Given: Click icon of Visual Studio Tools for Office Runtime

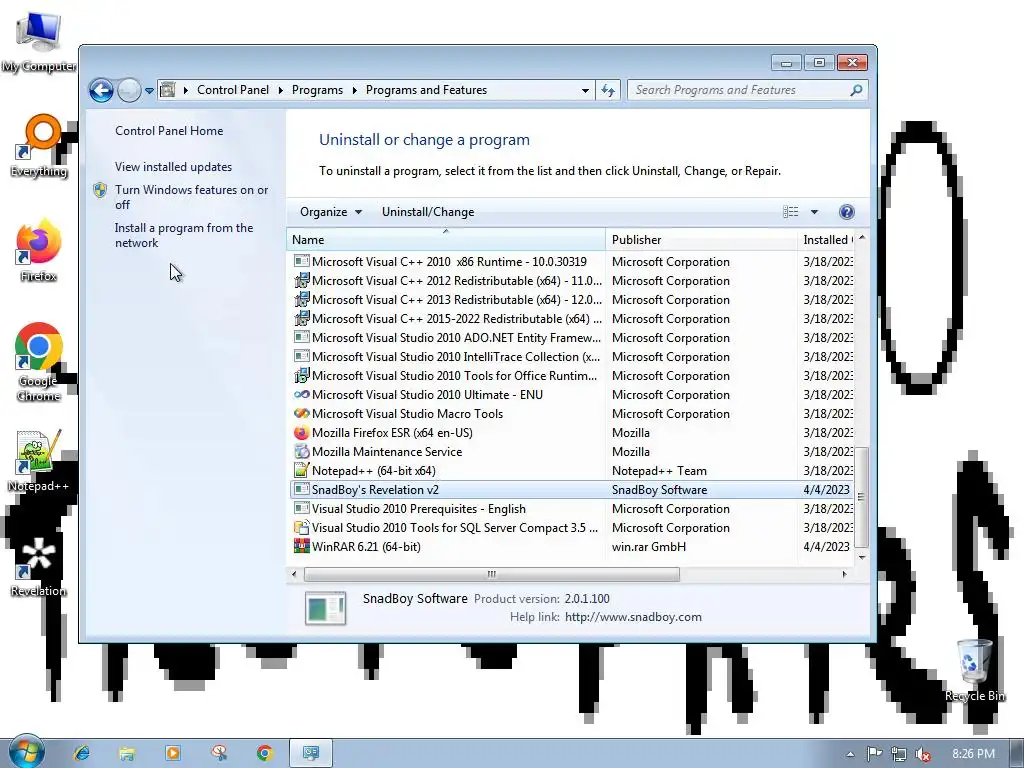Looking at the screenshot, I should [x=302, y=376].
